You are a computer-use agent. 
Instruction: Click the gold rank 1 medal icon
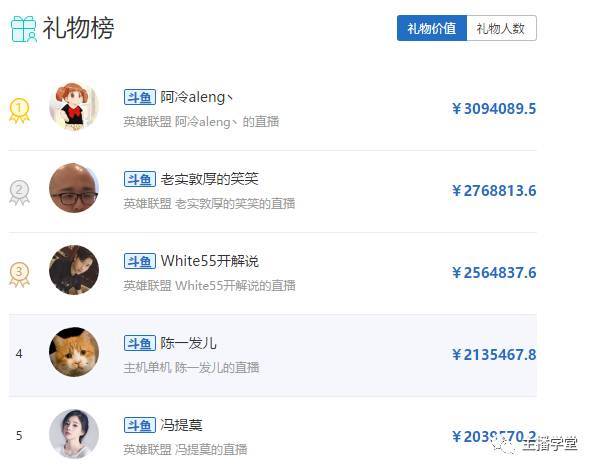[19, 110]
